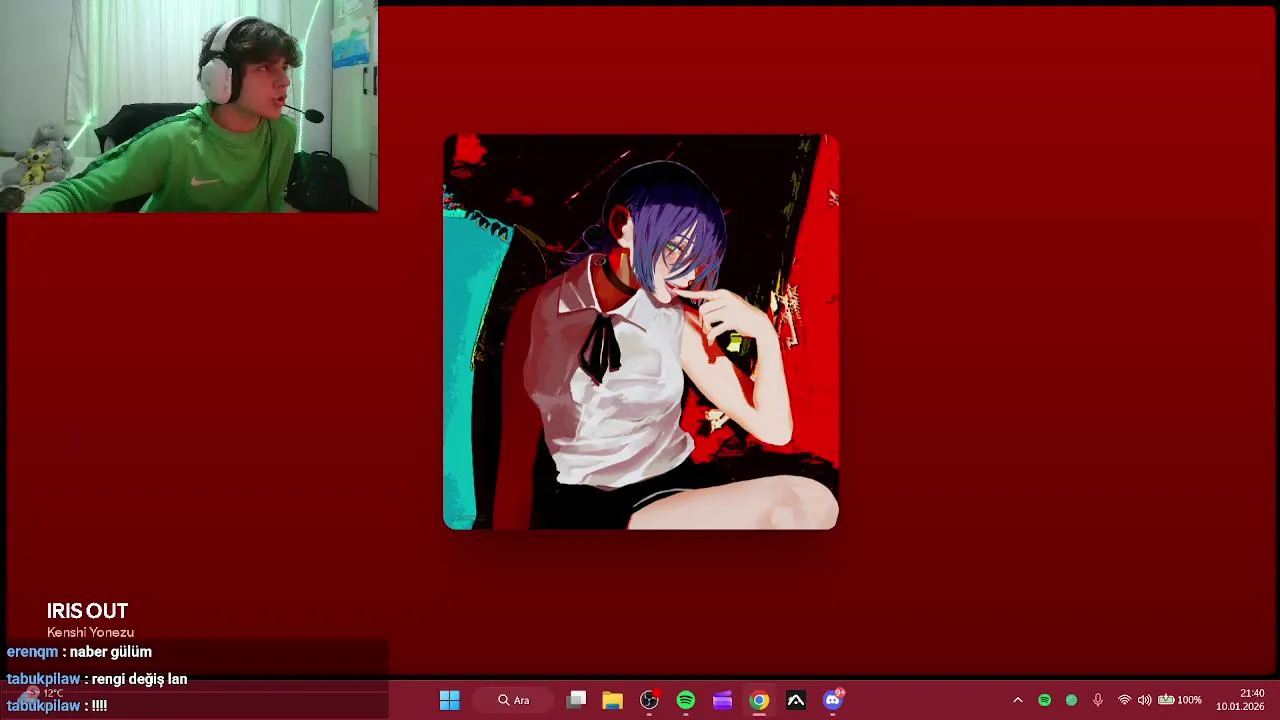
Task: Click the webcam overlay video
Action: 189,106
